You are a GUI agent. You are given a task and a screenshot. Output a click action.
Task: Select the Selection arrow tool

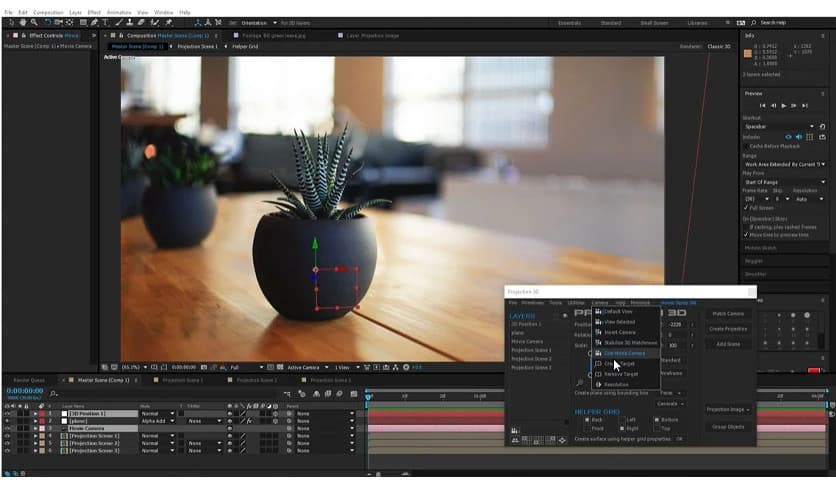pyautogui.click(x=11, y=23)
